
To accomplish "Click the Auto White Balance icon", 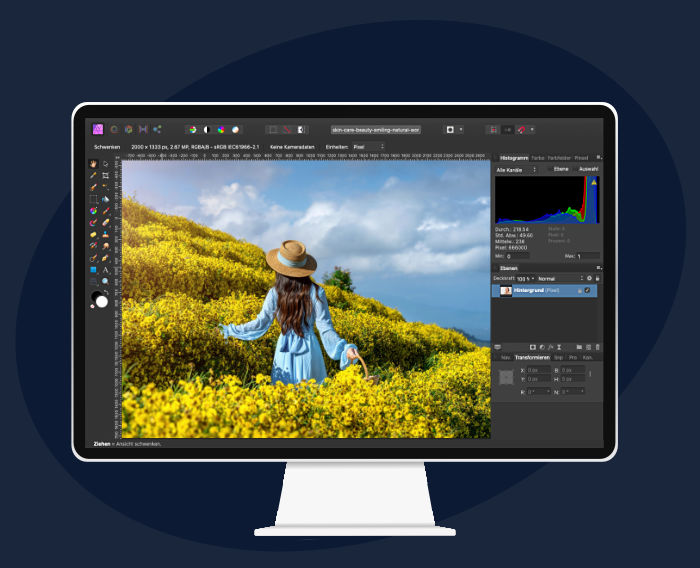I will (236, 129).
